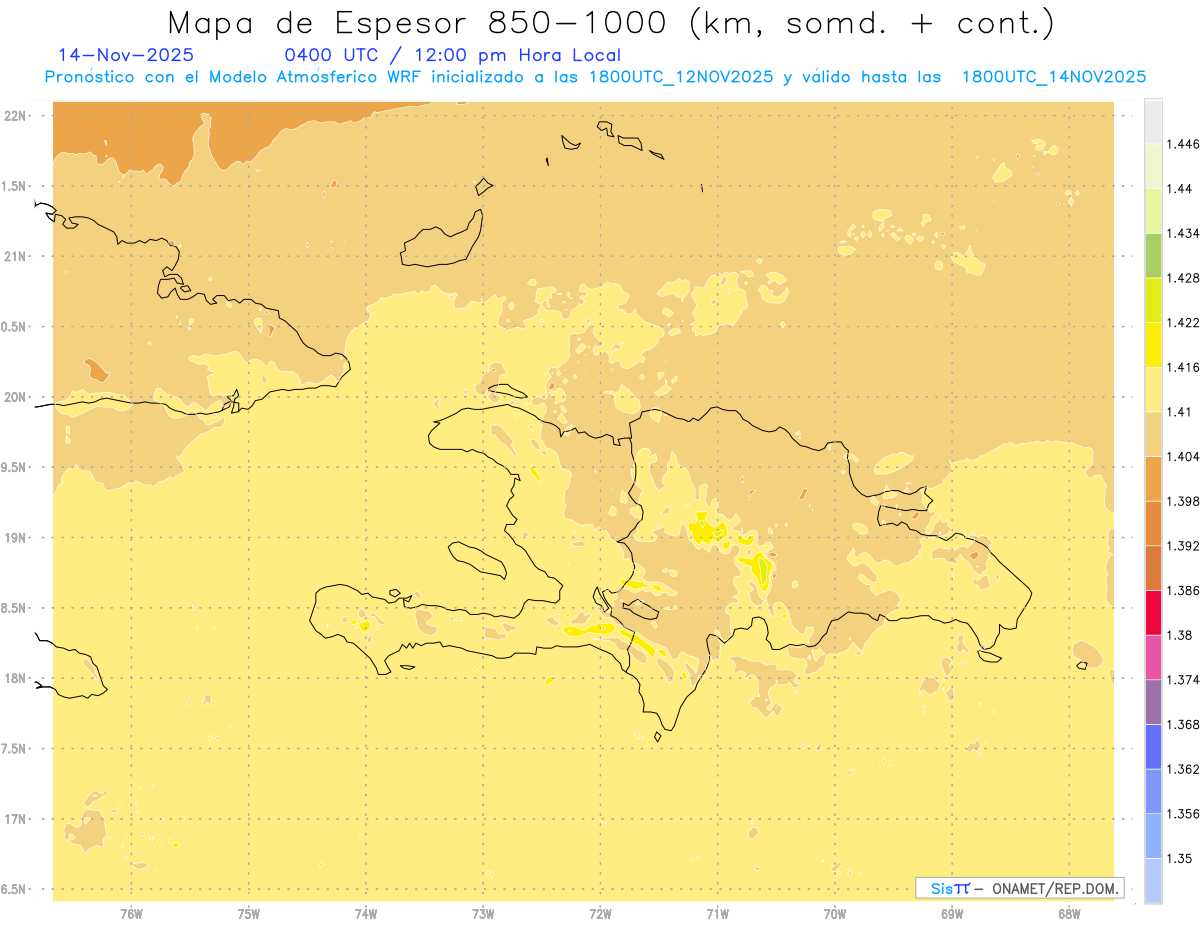Screen dimensions: 1200x927
Task: Click the longitude label '72W'
Action: 600,913
